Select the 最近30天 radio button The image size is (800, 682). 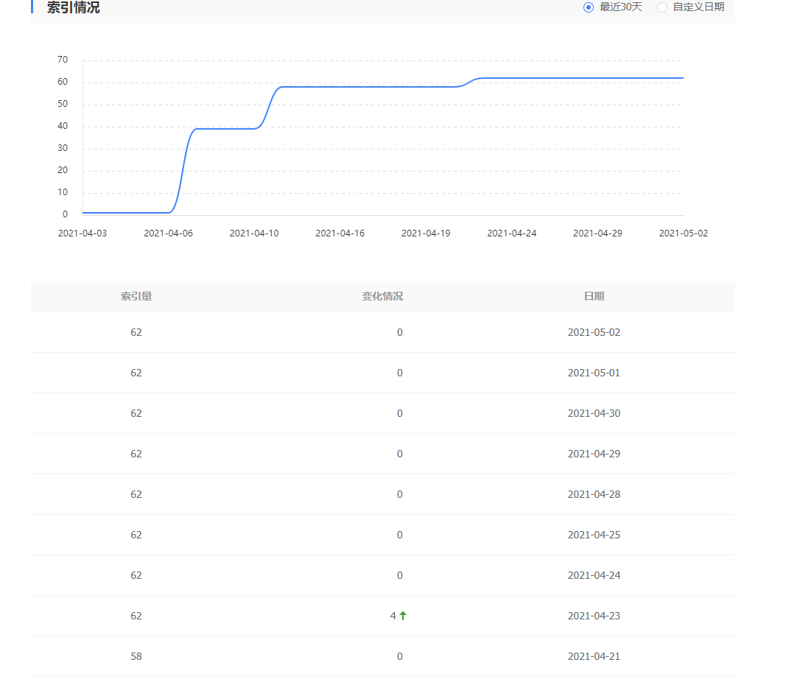pos(589,7)
